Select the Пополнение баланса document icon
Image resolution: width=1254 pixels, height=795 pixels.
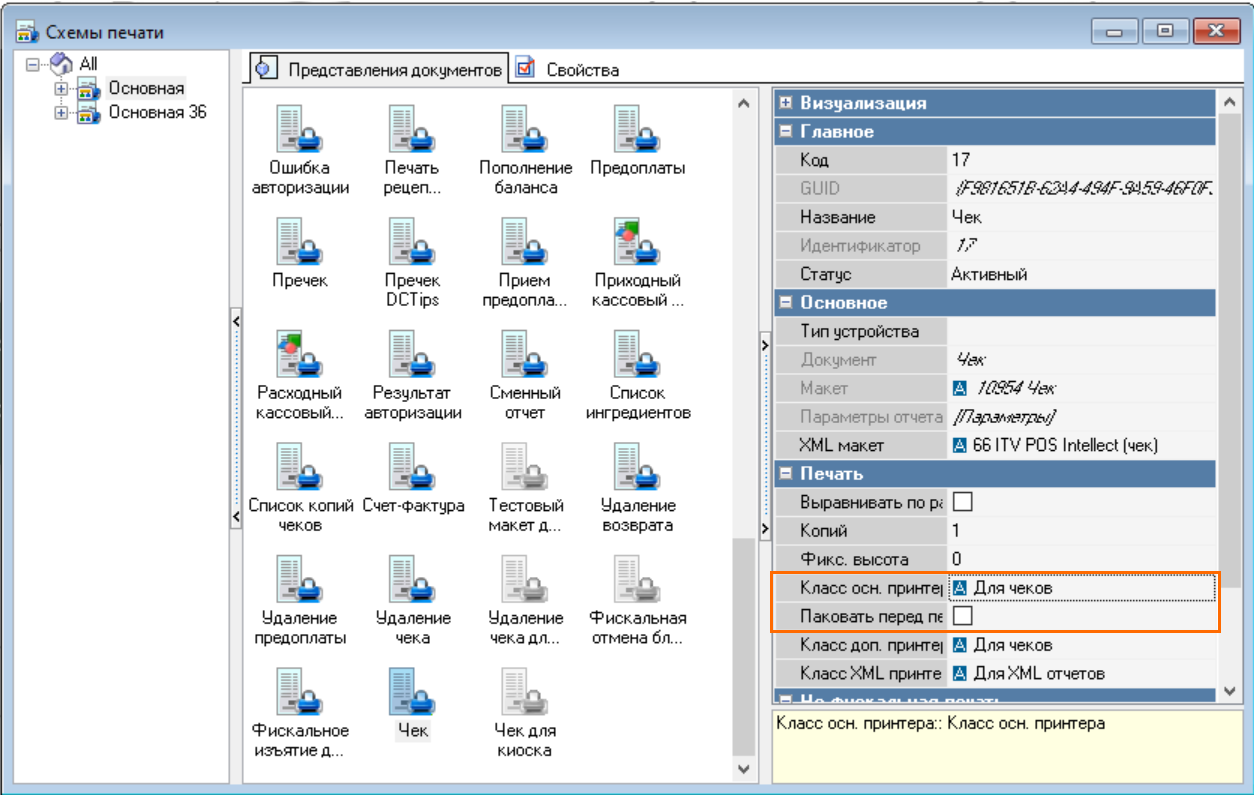pos(524,129)
